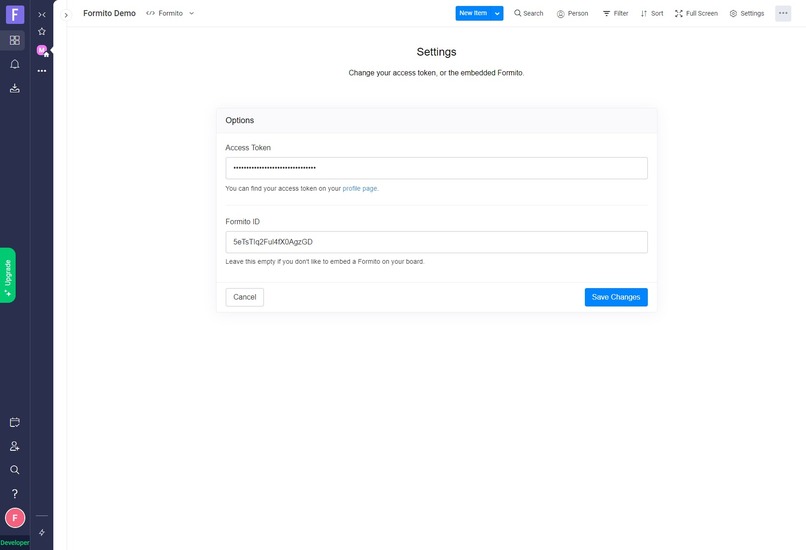Open the Filter option

pyautogui.click(x=615, y=13)
